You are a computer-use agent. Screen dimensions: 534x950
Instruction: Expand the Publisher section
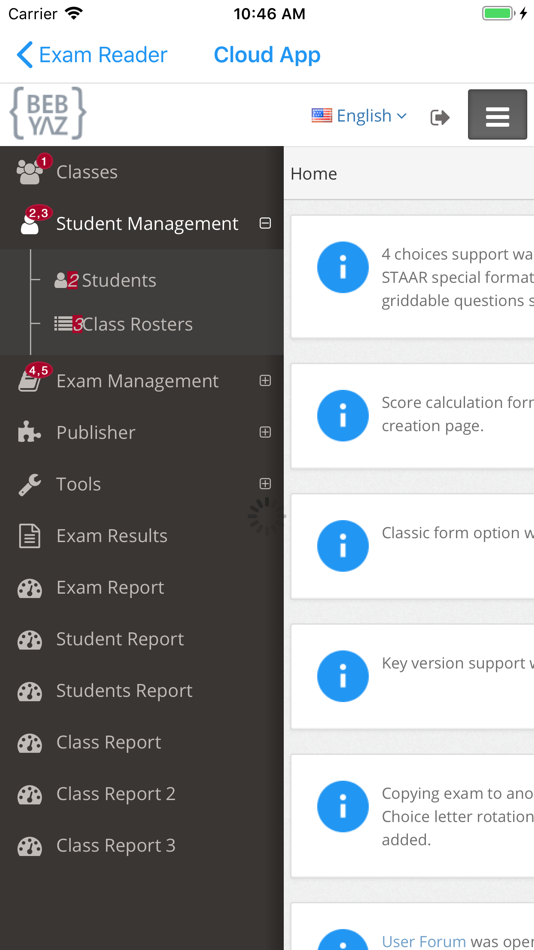coord(265,432)
